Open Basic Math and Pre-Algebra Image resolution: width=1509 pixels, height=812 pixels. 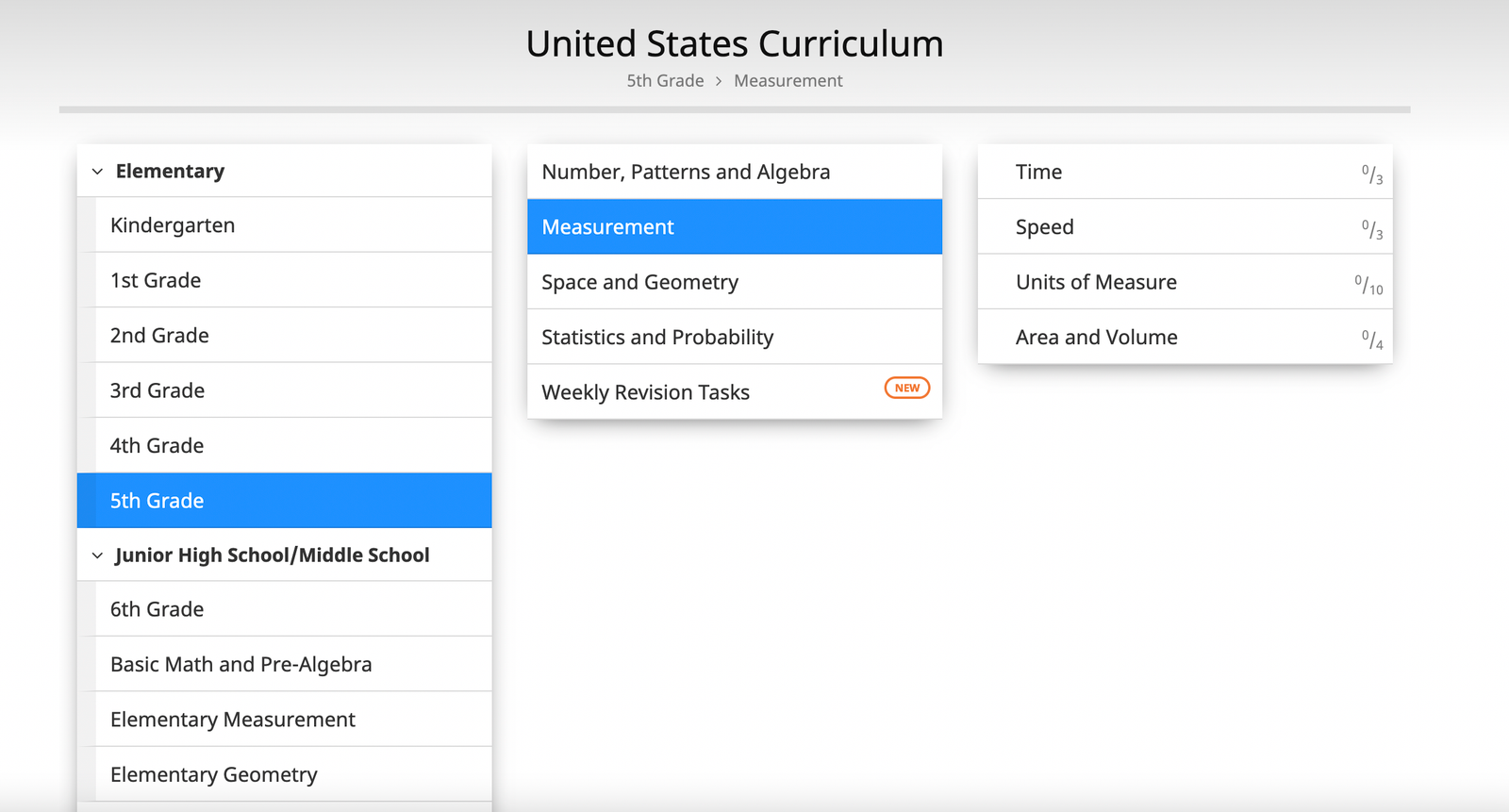coord(241,665)
